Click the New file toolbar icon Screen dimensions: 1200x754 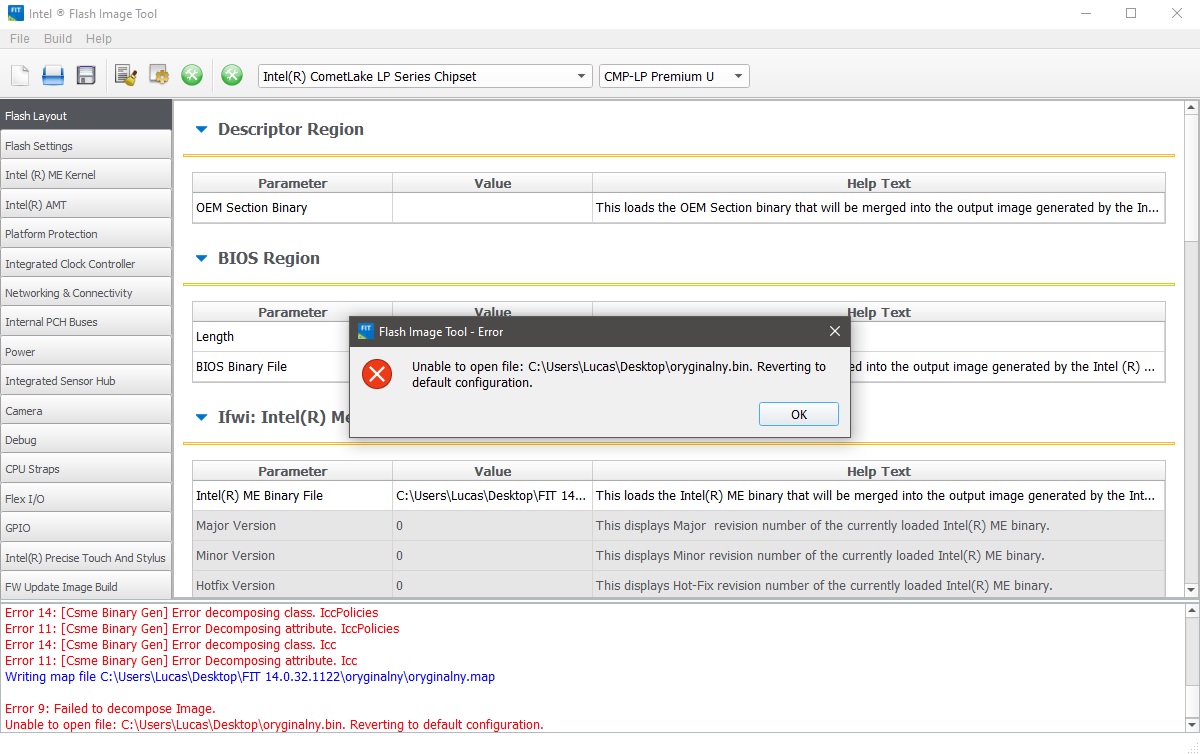[x=20, y=76]
